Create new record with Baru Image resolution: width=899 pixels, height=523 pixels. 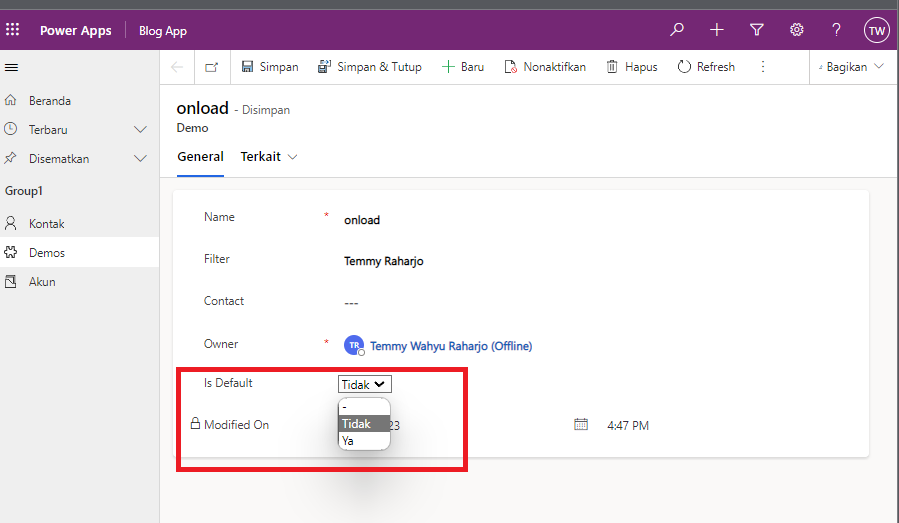click(463, 67)
